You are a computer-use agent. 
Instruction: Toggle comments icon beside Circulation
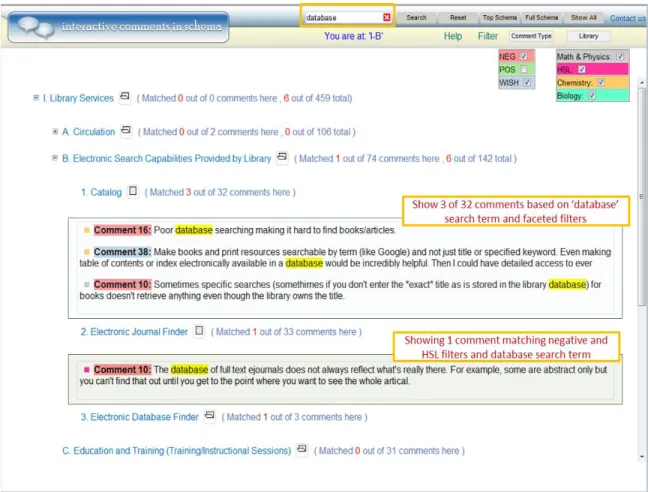pos(126,131)
